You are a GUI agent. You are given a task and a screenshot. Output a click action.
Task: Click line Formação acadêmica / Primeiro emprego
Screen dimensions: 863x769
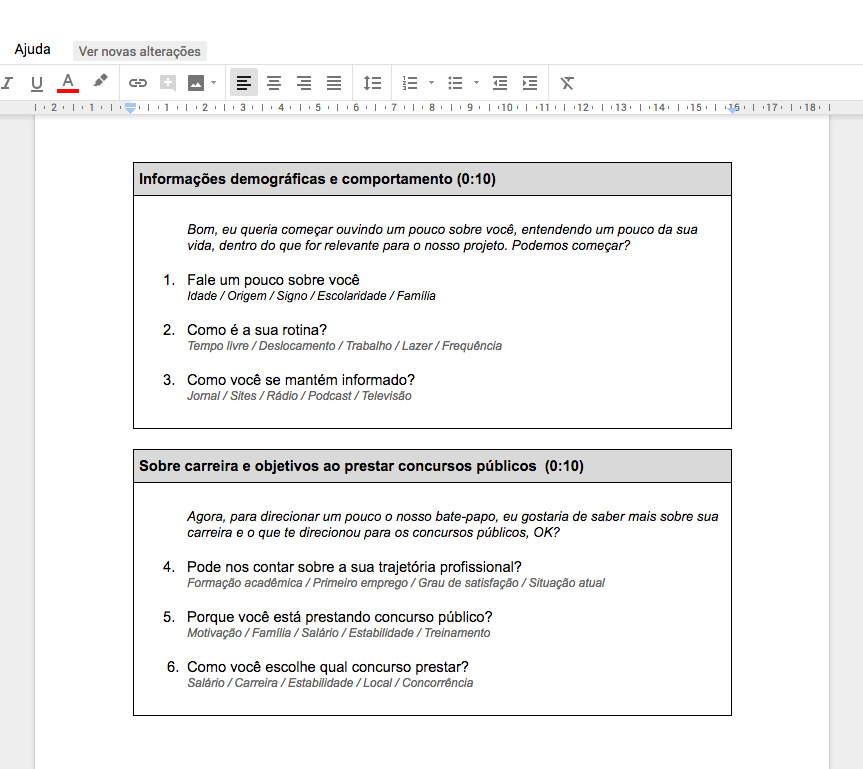pyautogui.click(x=396, y=583)
